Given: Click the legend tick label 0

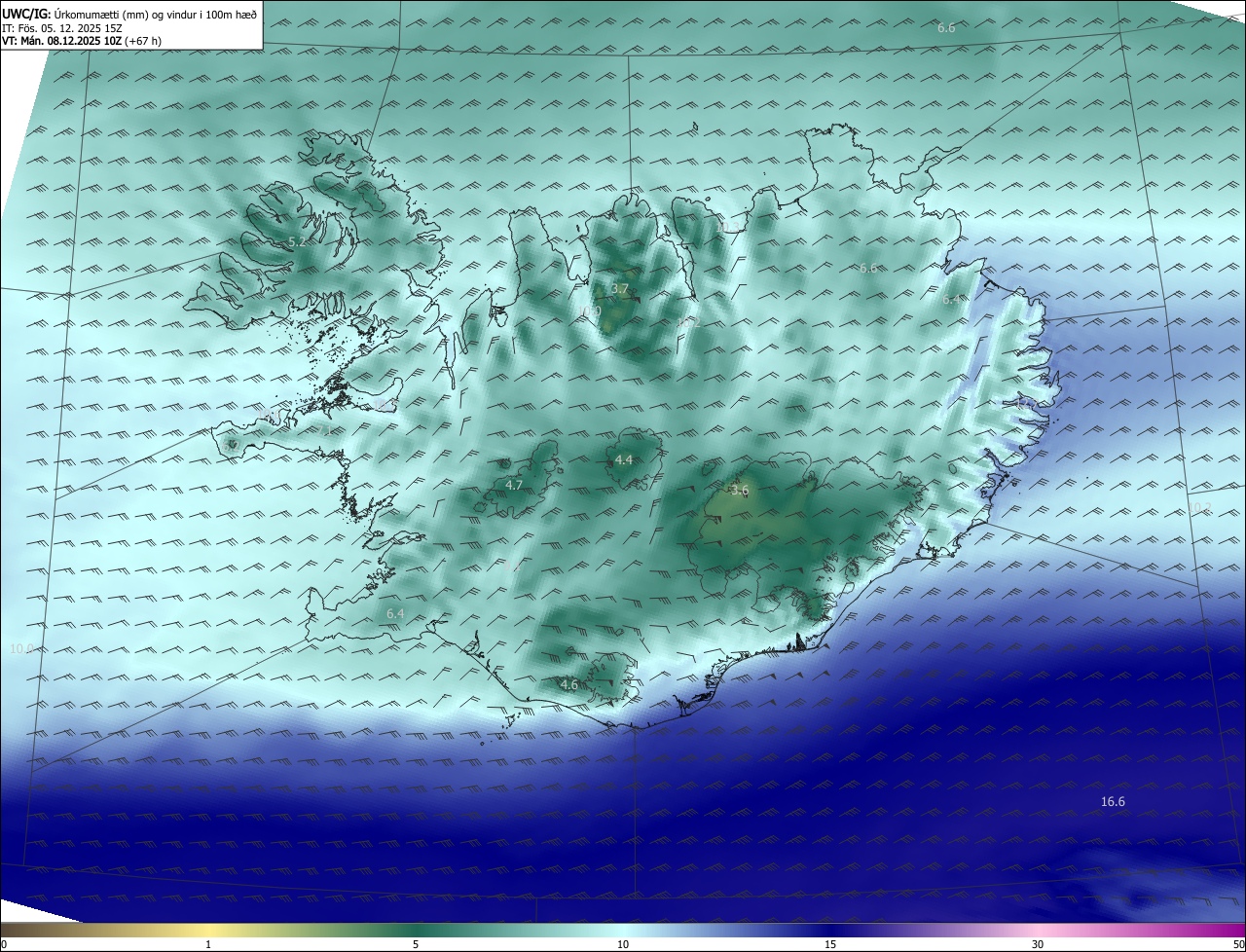Looking at the screenshot, I should tap(4, 944).
